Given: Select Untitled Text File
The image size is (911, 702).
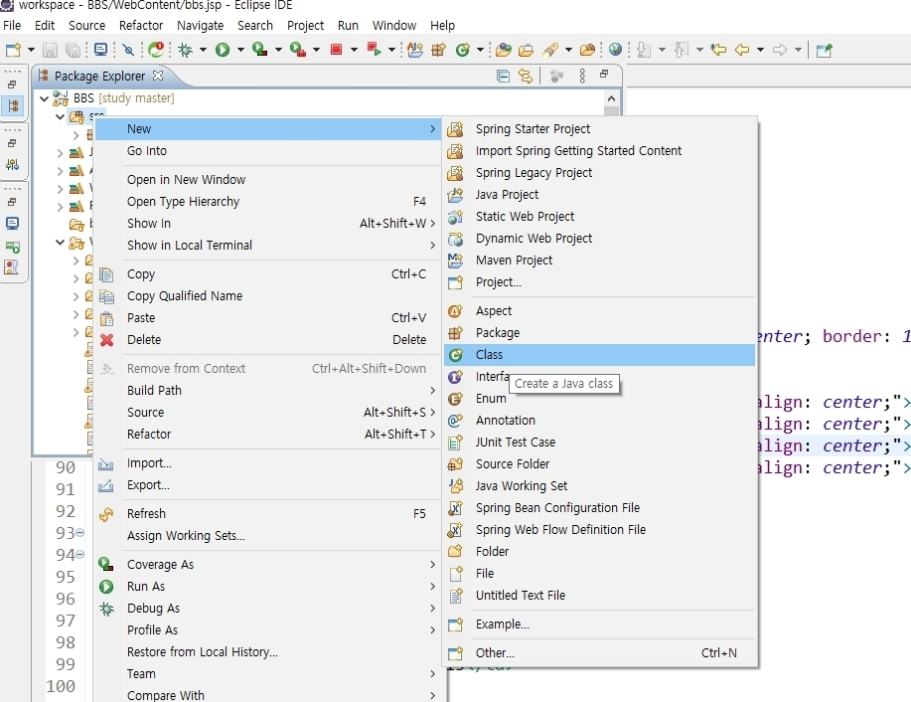Looking at the screenshot, I should click(599, 596).
